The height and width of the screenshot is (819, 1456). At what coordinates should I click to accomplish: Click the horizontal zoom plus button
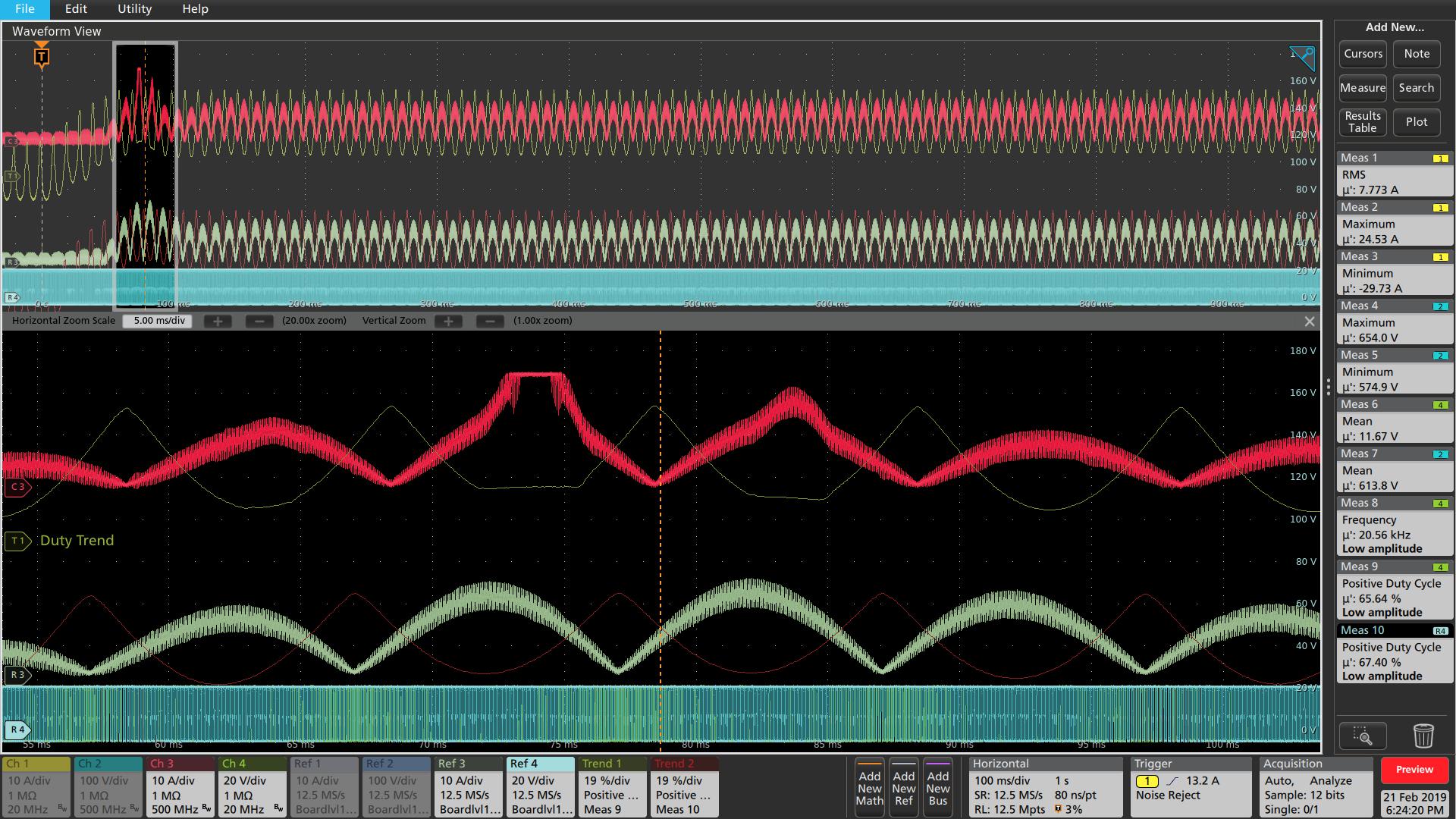coord(218,321)
